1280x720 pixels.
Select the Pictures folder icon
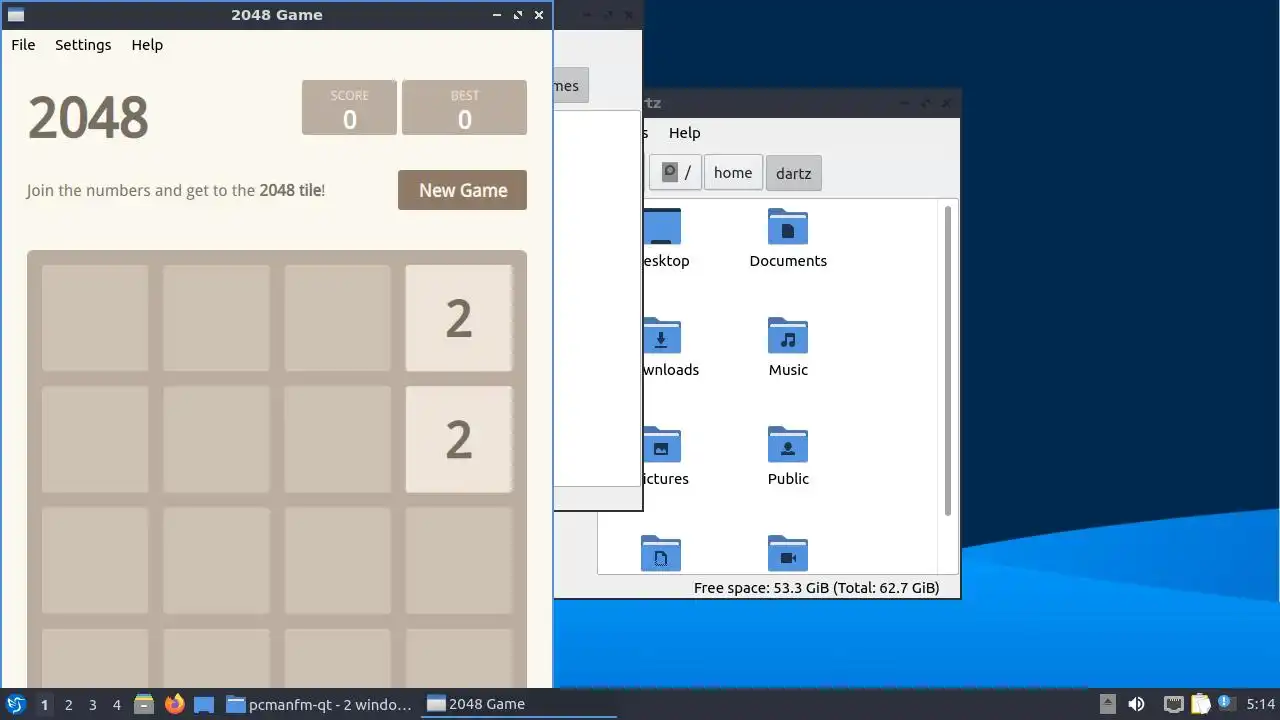point(661,445)
